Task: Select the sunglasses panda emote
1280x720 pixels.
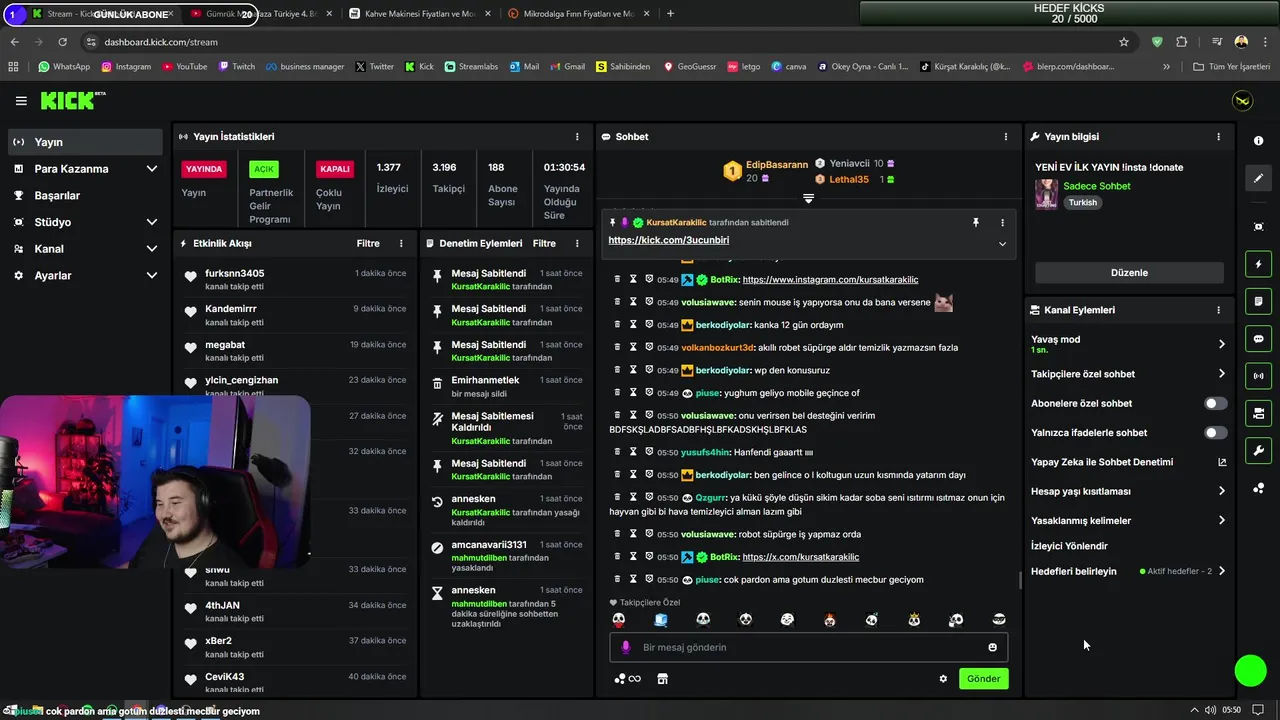Action: point(998,620)
